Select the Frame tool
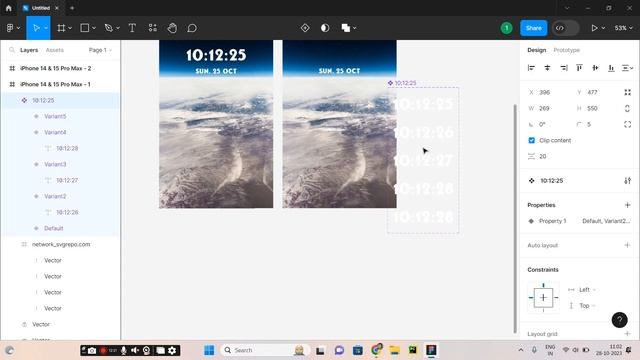640x360 pixels. [x=61, y=28]
